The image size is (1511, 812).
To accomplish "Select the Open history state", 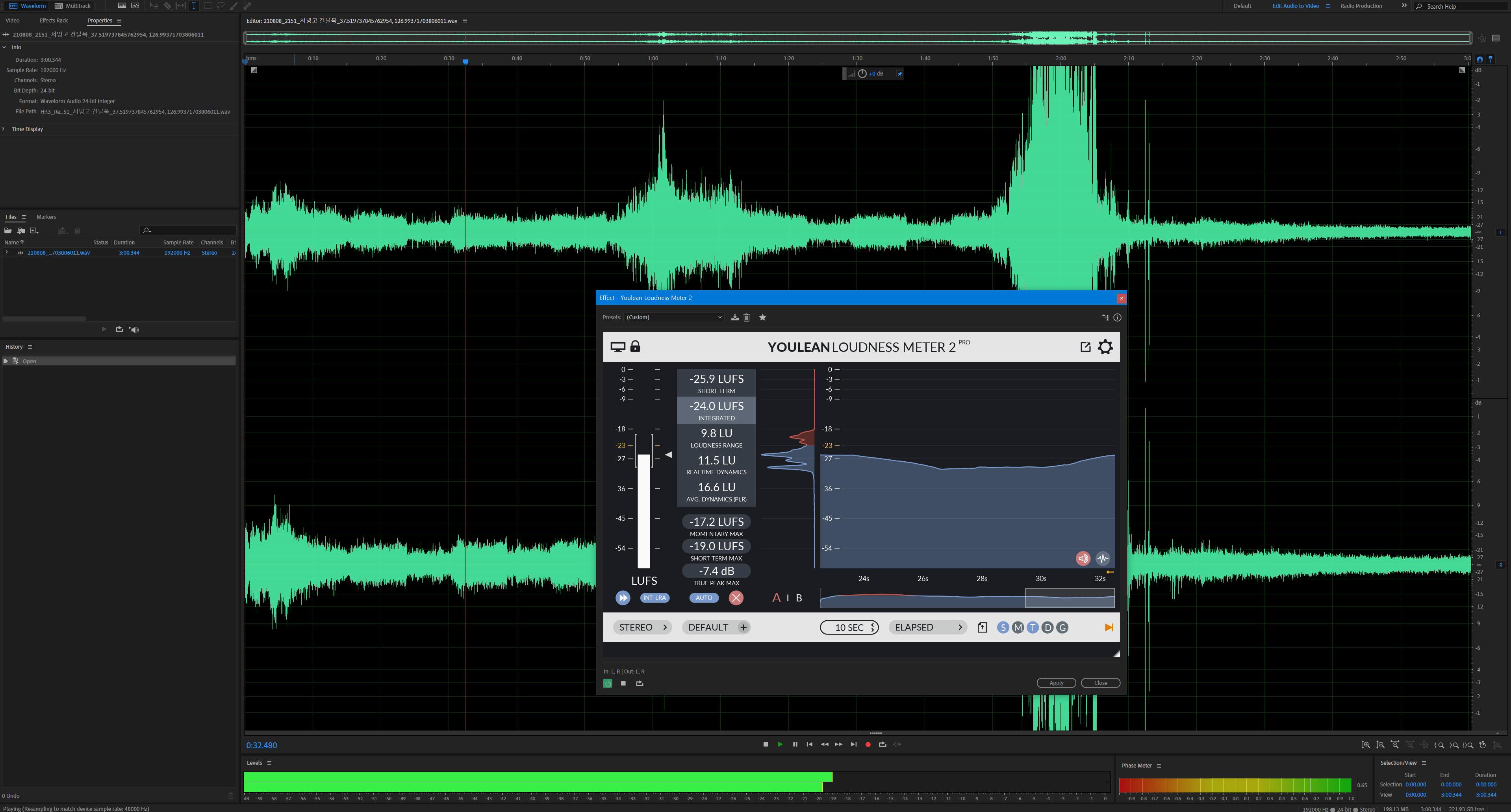I will coord(119,361).
